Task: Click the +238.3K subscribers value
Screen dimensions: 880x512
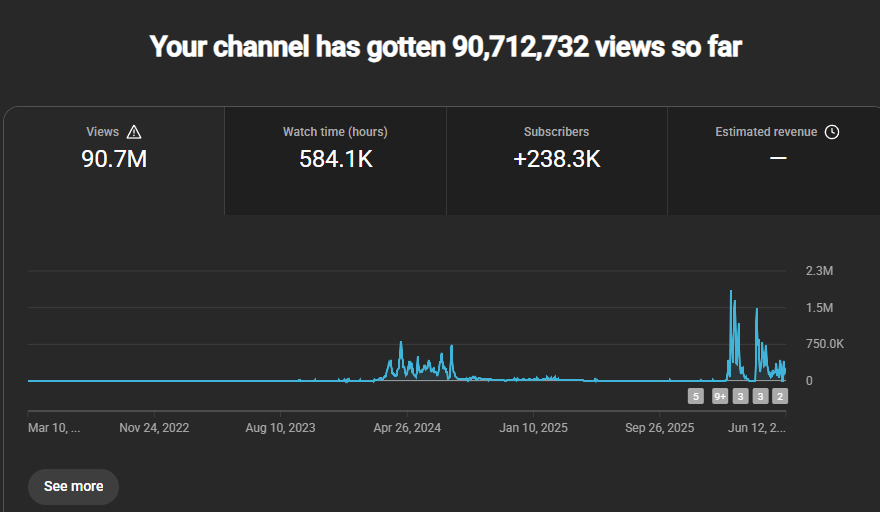Action: (557, 159)
